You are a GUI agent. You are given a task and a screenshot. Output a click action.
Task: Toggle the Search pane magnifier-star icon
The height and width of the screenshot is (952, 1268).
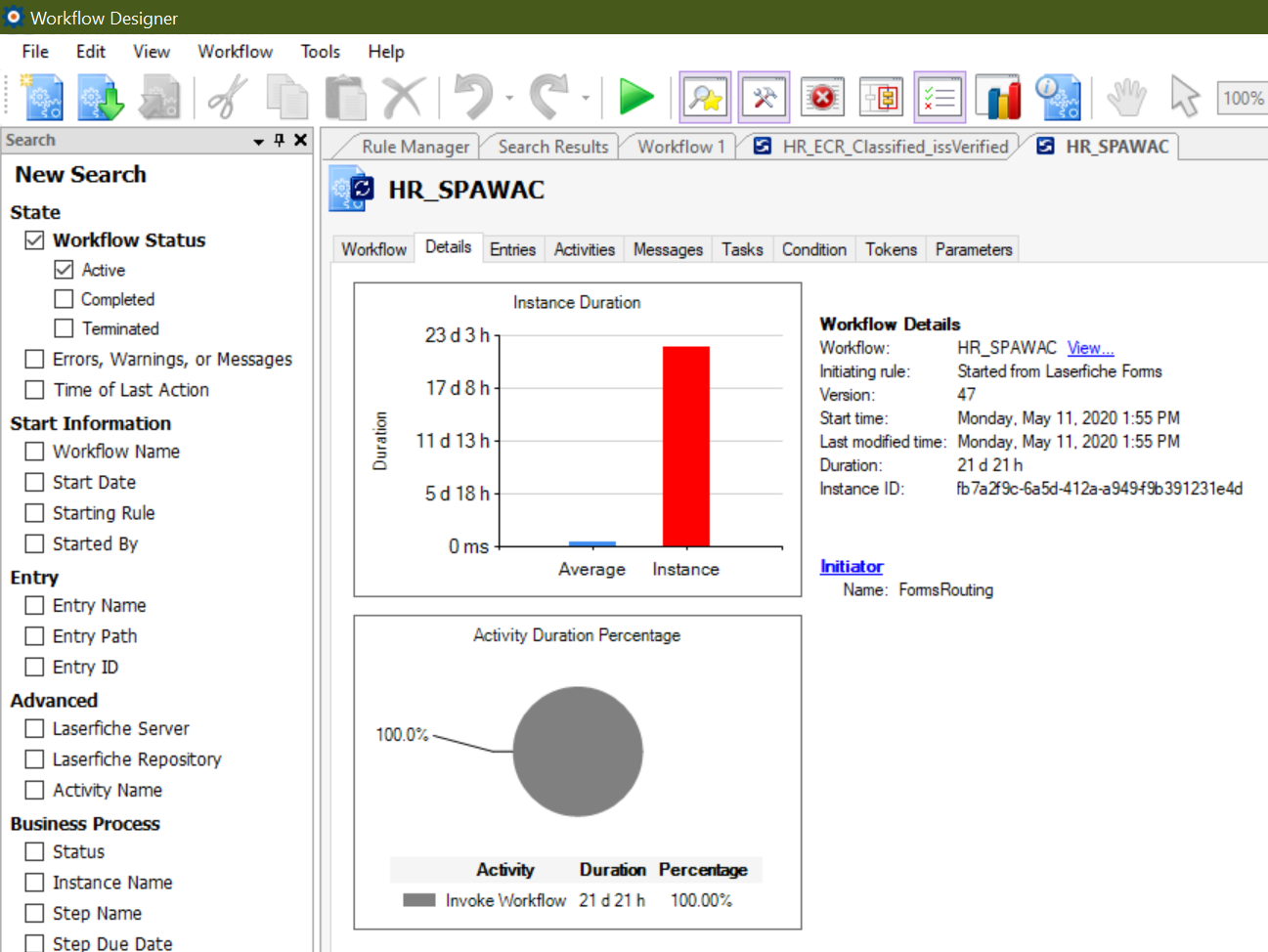[705, 98]
